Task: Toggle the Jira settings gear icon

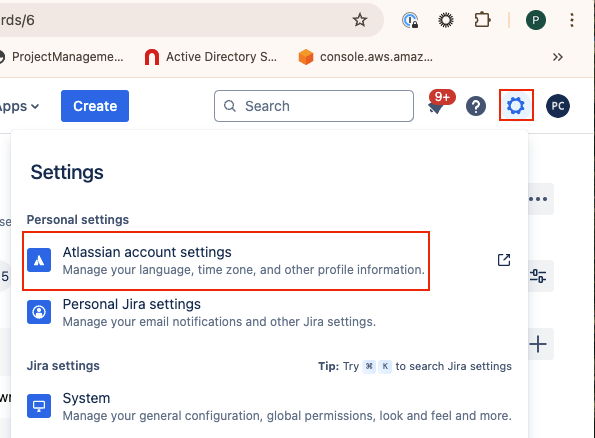Action: pyautogui.click(x=516, y=106)
